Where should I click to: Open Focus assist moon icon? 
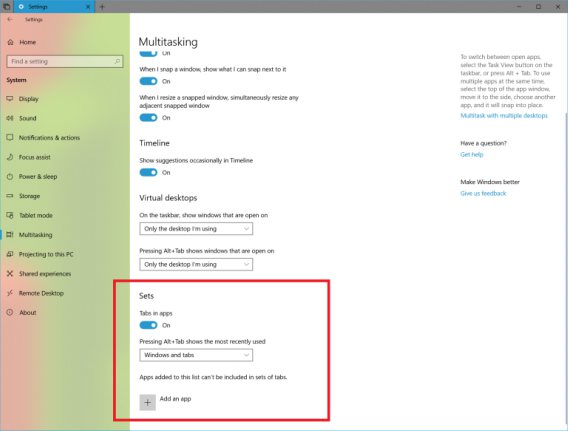click(x=10, y=157)
